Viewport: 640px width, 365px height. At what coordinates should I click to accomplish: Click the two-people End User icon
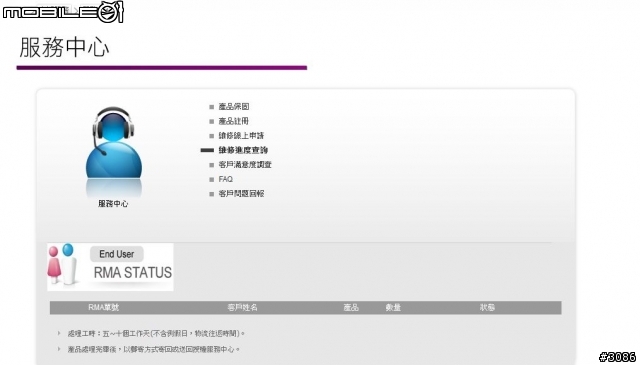pos(62,265)
